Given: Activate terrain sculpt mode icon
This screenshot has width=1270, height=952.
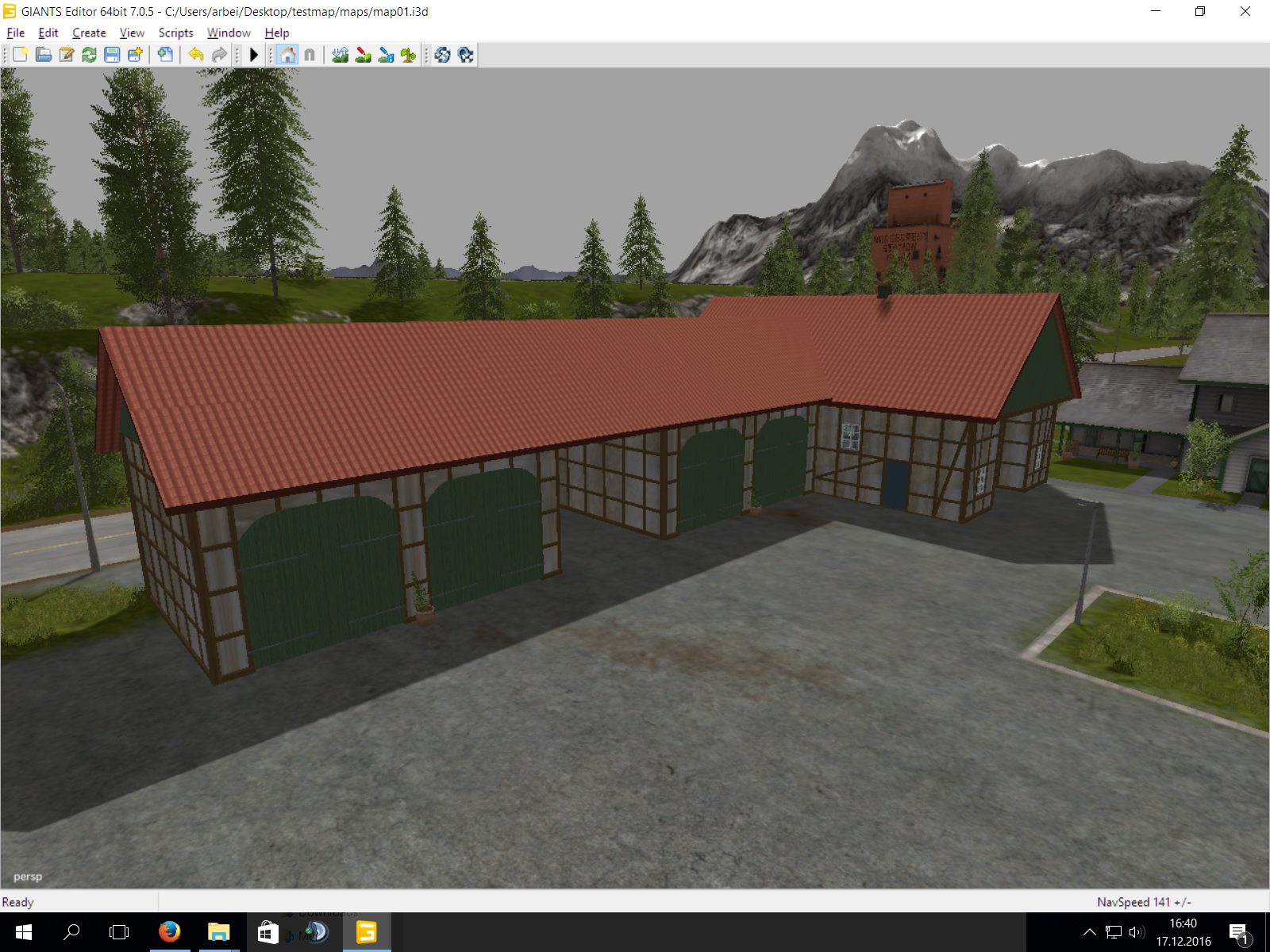Looking at the screenshot, I should click(341, 55).
